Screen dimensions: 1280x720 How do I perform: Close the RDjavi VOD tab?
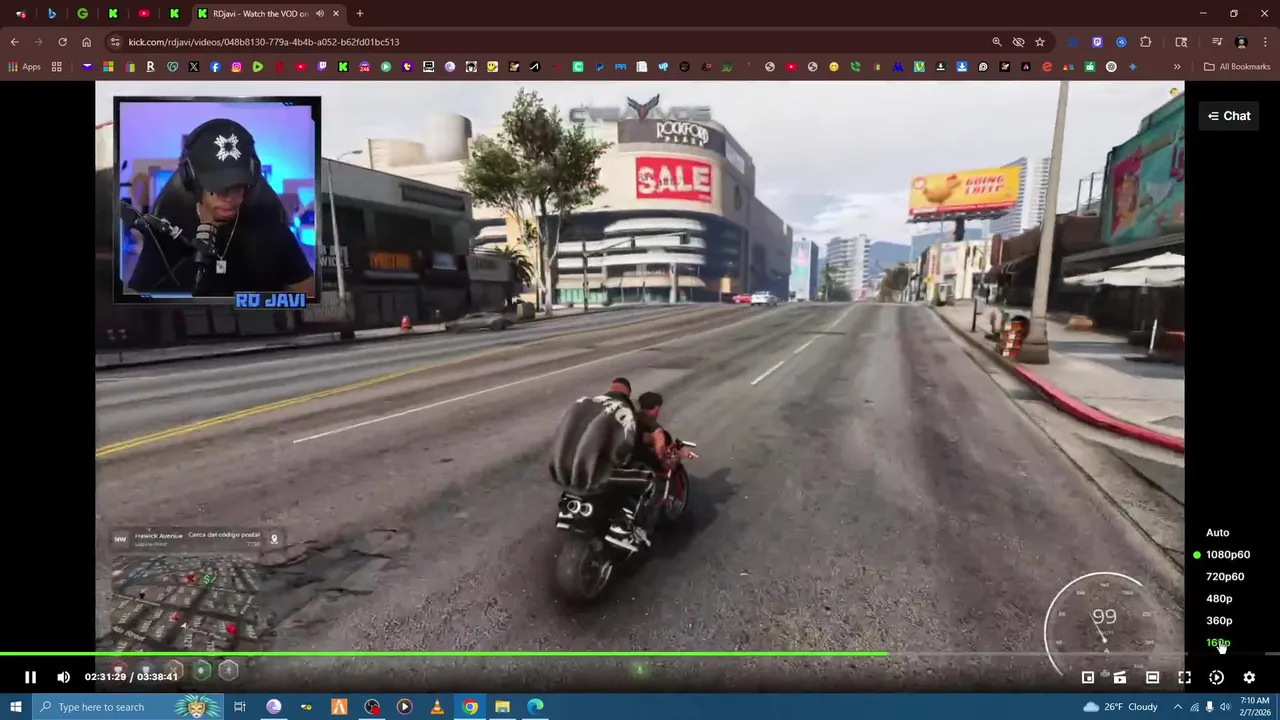click(336, 13)
